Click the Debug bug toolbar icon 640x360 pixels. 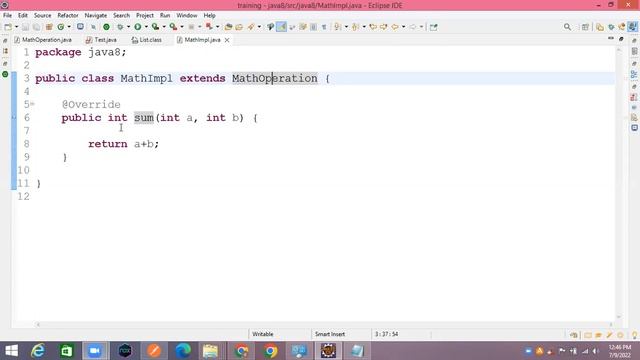(120, 27)
